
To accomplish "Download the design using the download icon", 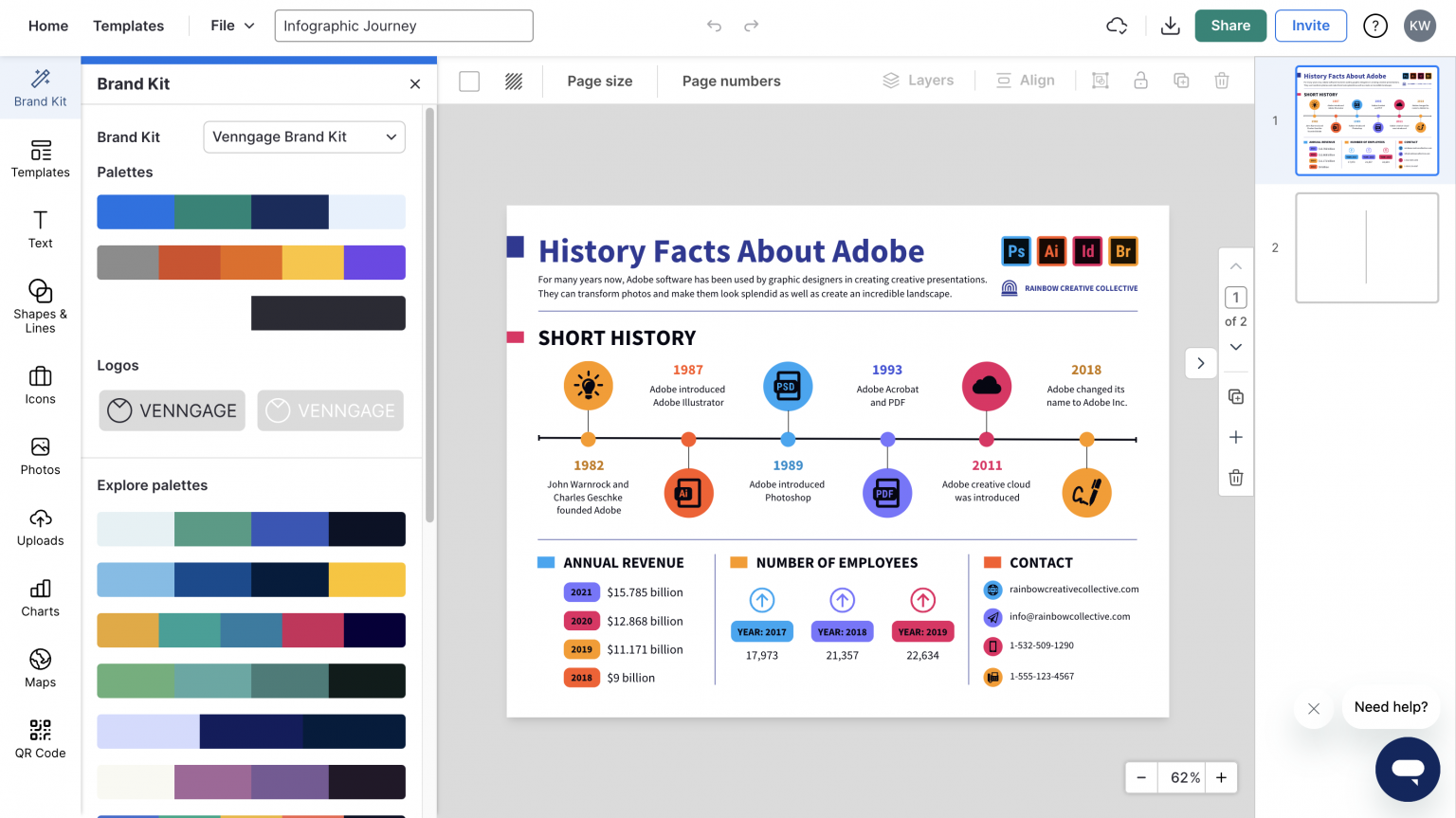I will coord(1170,26).
